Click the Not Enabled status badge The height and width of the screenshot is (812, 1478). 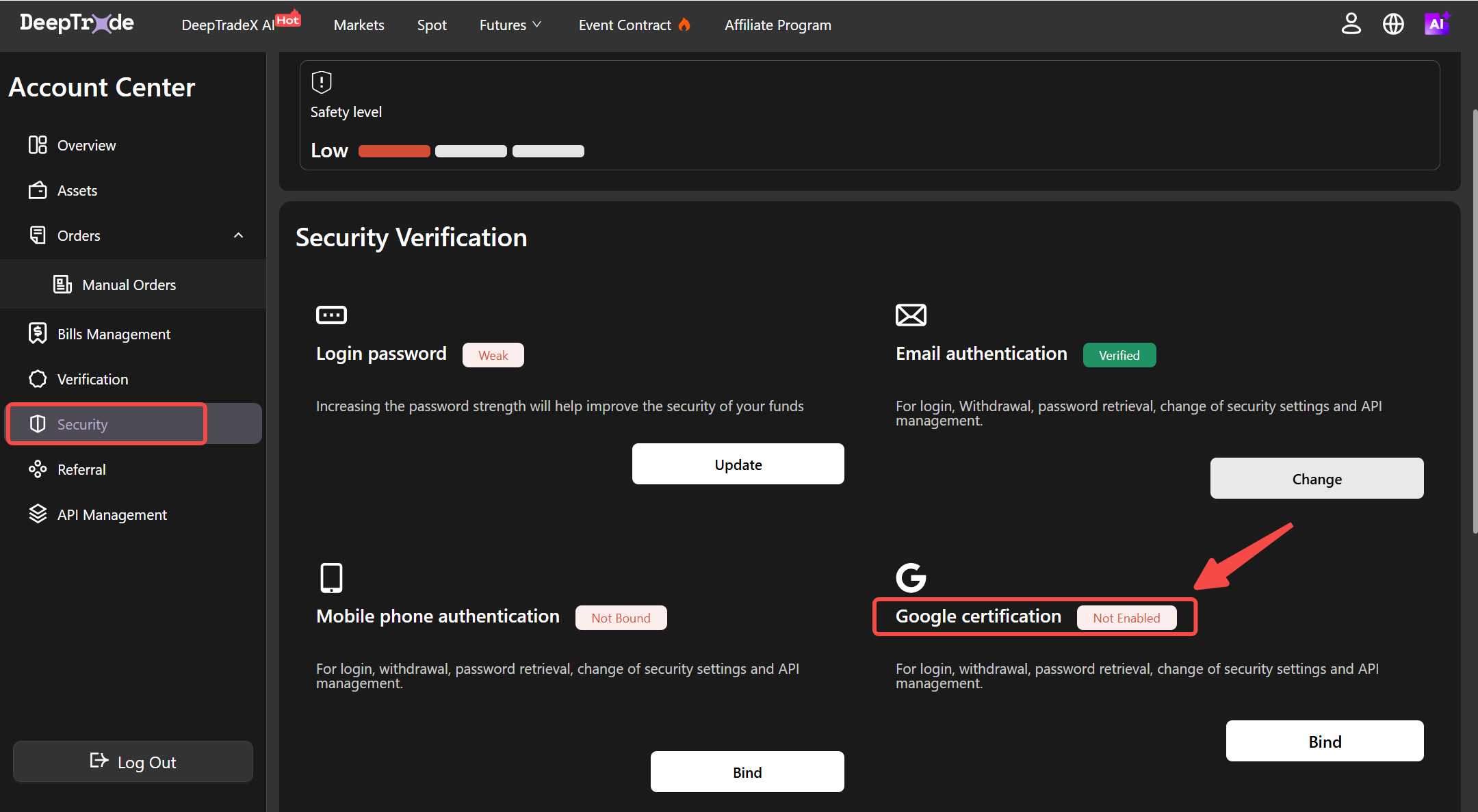coord(1127,618)
